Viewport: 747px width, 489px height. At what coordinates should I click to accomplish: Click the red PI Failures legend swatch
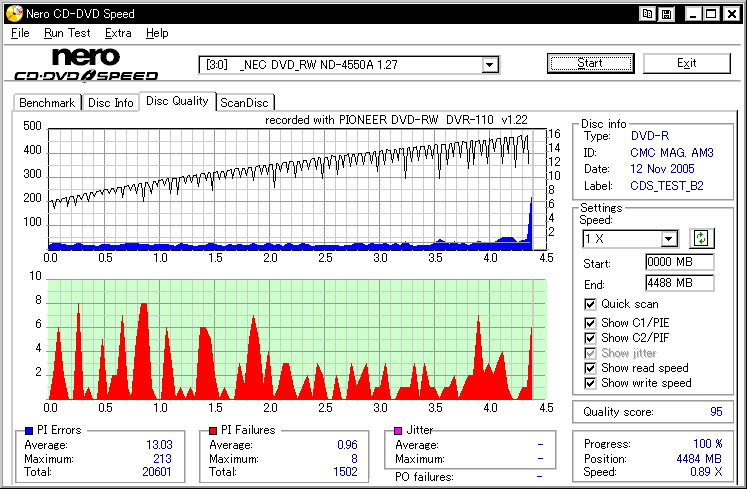pos(213,431)
